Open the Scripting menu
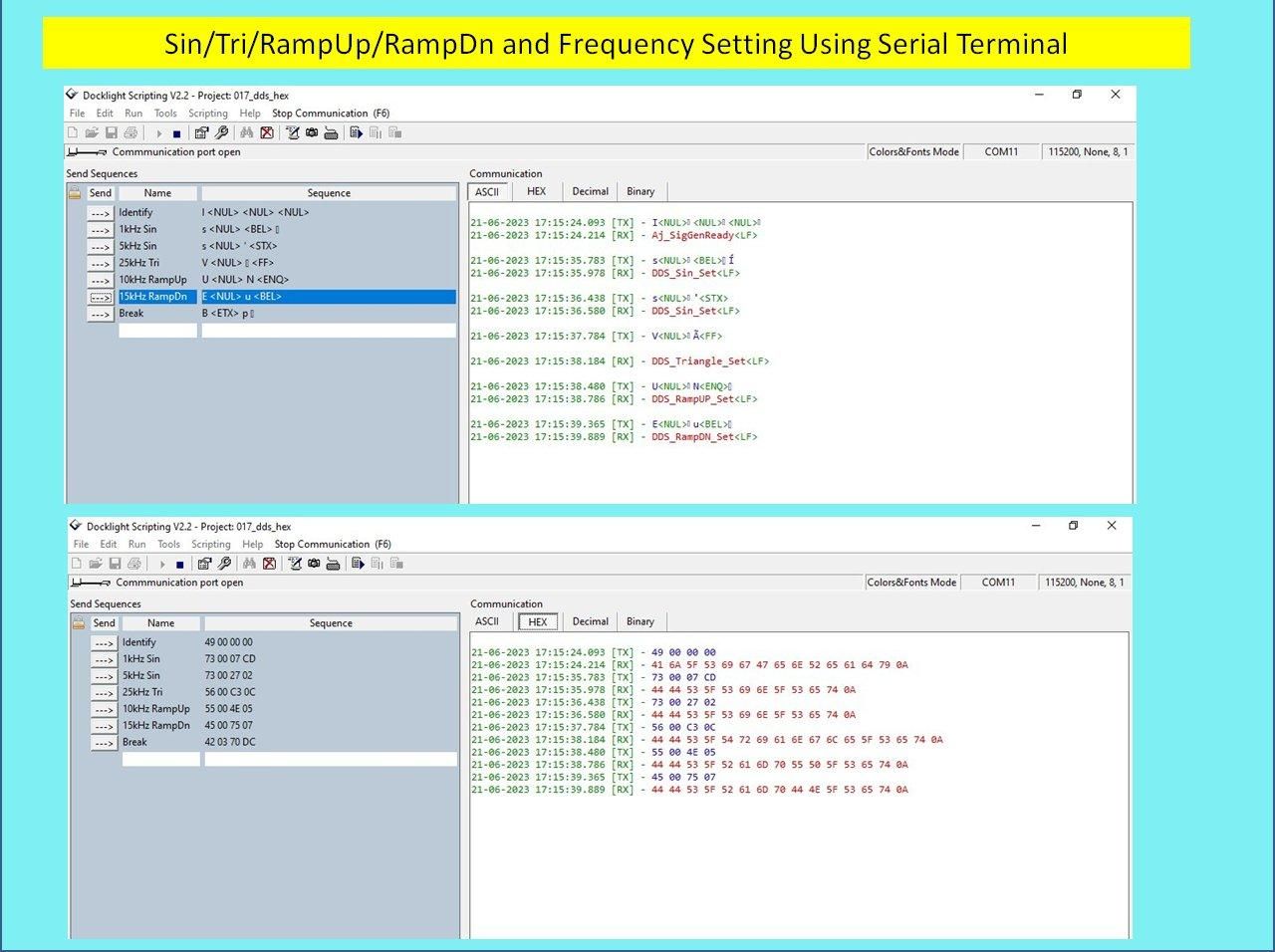 (208, 113)
